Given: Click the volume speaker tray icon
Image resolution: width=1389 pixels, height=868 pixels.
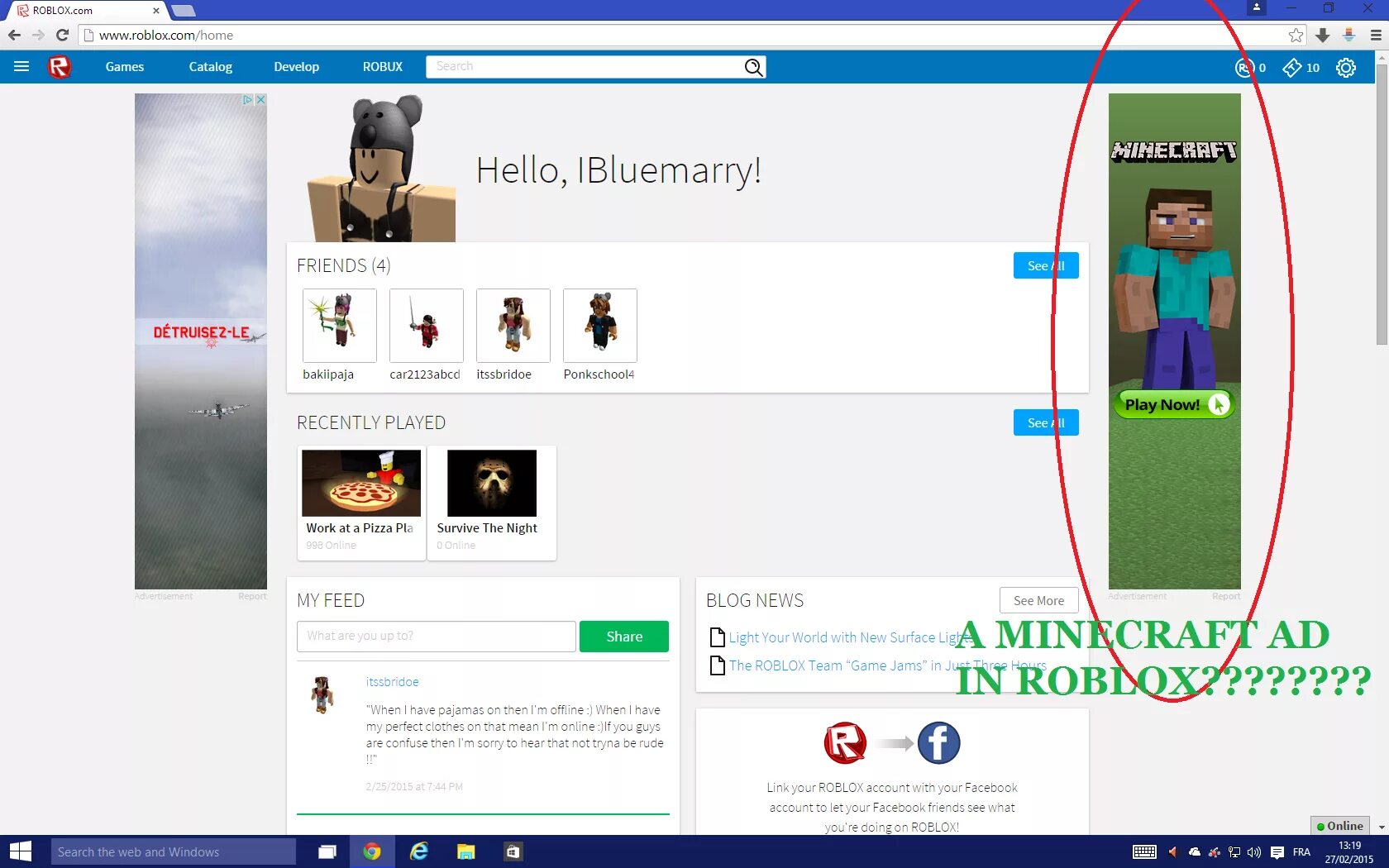Looking at the screenshot, I should pos(1254,852).
